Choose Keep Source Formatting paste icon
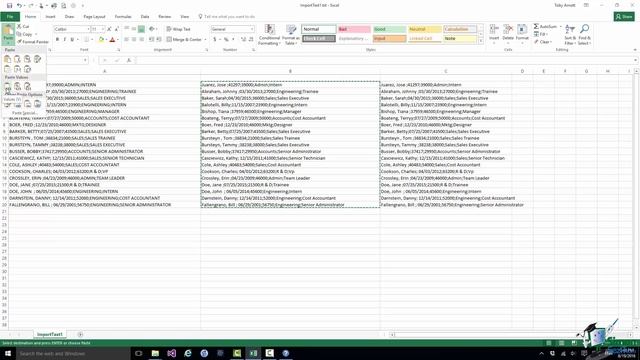Viewport: 640px width, 360px height. (38, 59)
